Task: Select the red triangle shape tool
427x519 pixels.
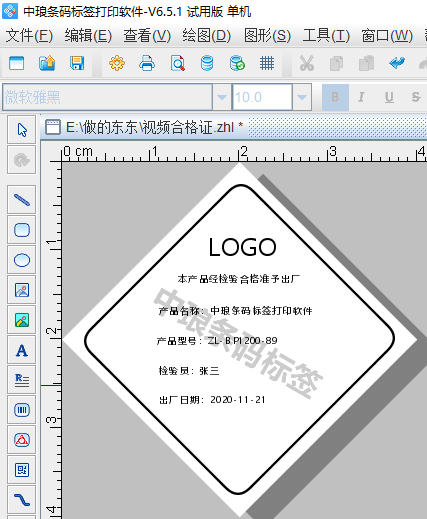Action: point(22,440)
